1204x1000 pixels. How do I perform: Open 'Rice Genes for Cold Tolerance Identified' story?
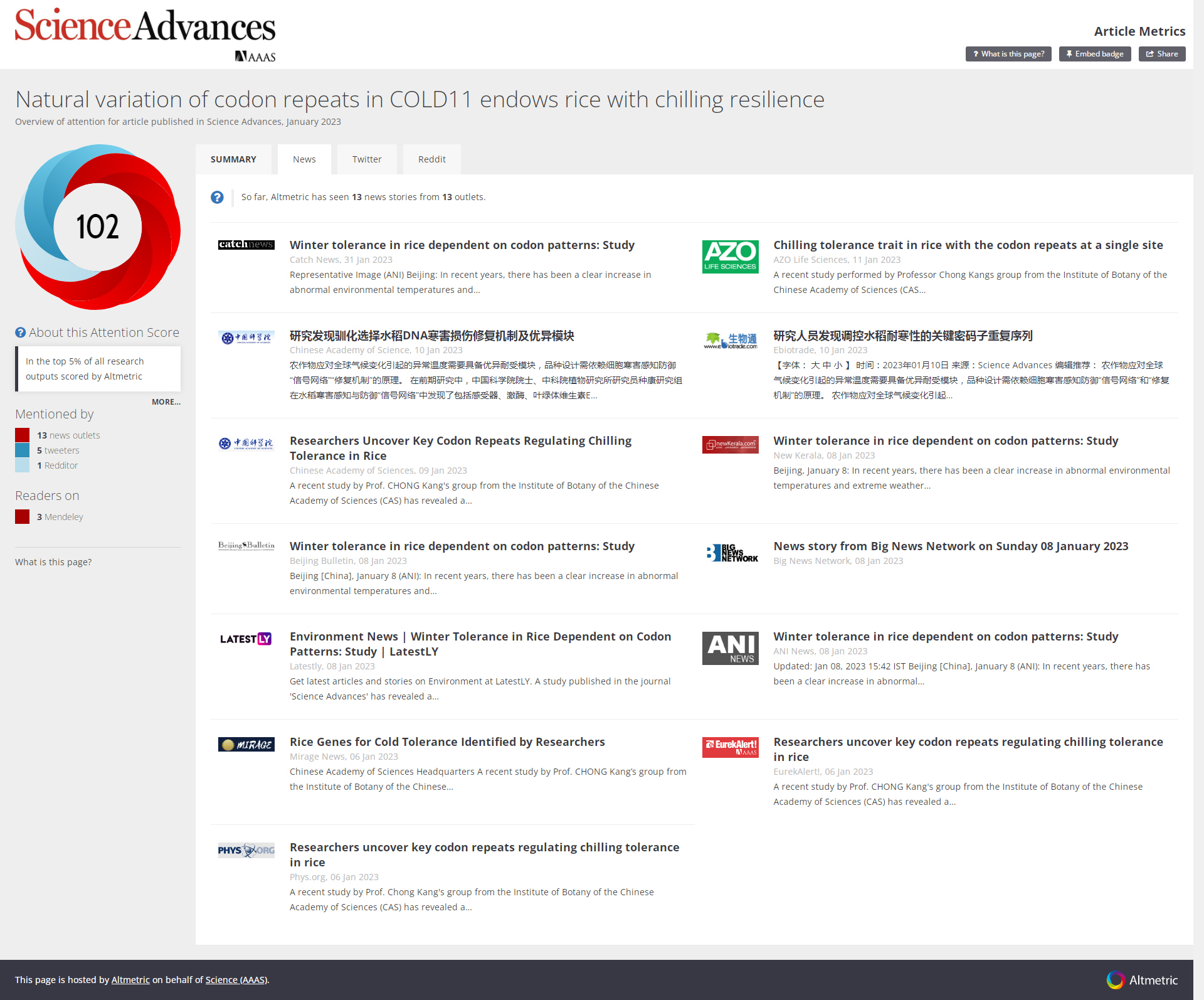point(447,742)
